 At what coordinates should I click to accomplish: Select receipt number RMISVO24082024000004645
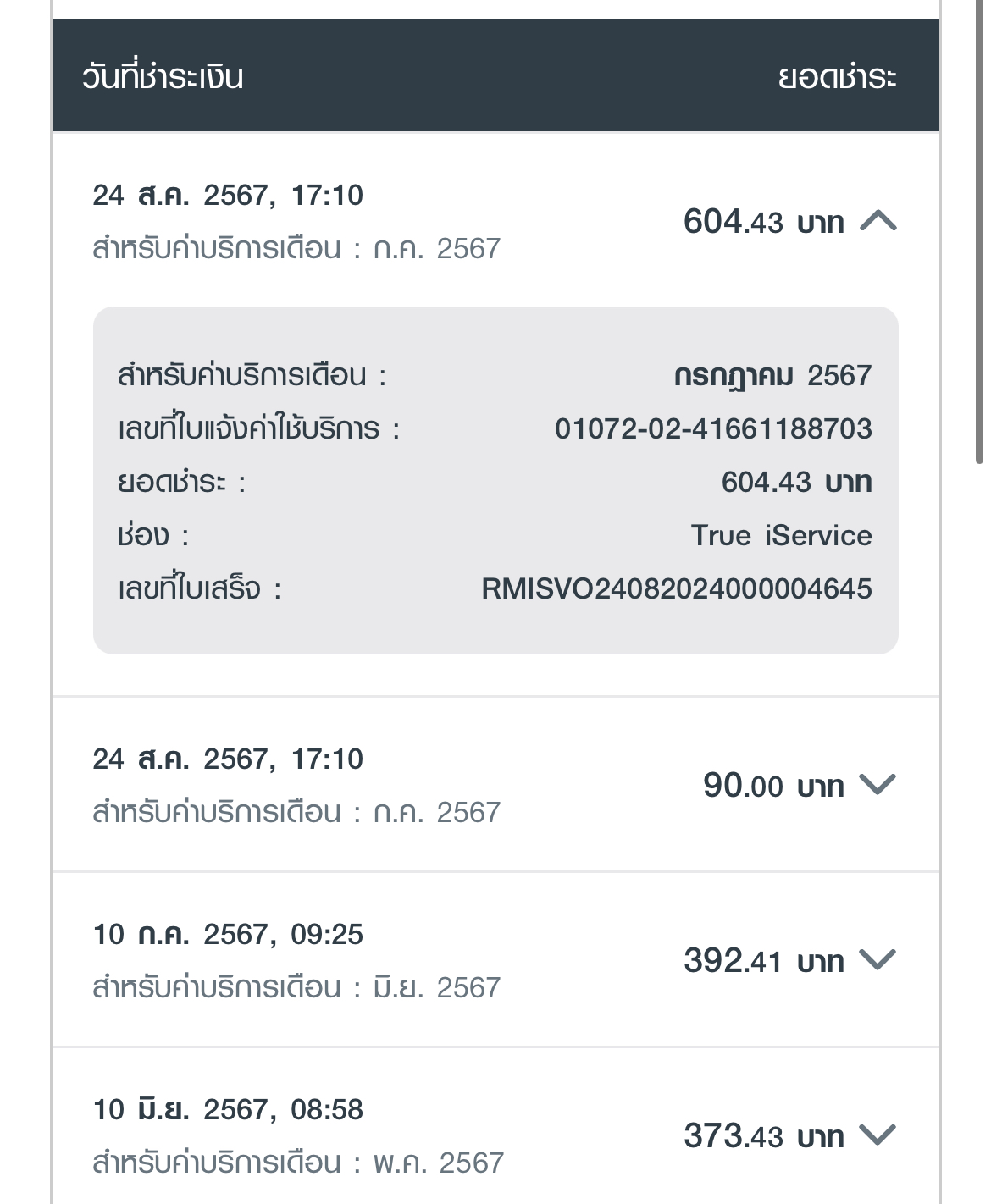[x=676, y=588]
